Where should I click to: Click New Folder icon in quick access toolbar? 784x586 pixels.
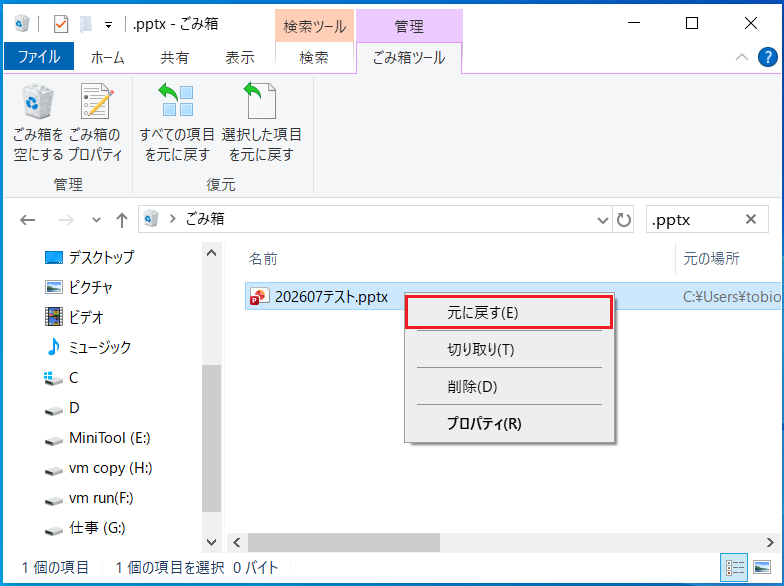pos(86,24)
